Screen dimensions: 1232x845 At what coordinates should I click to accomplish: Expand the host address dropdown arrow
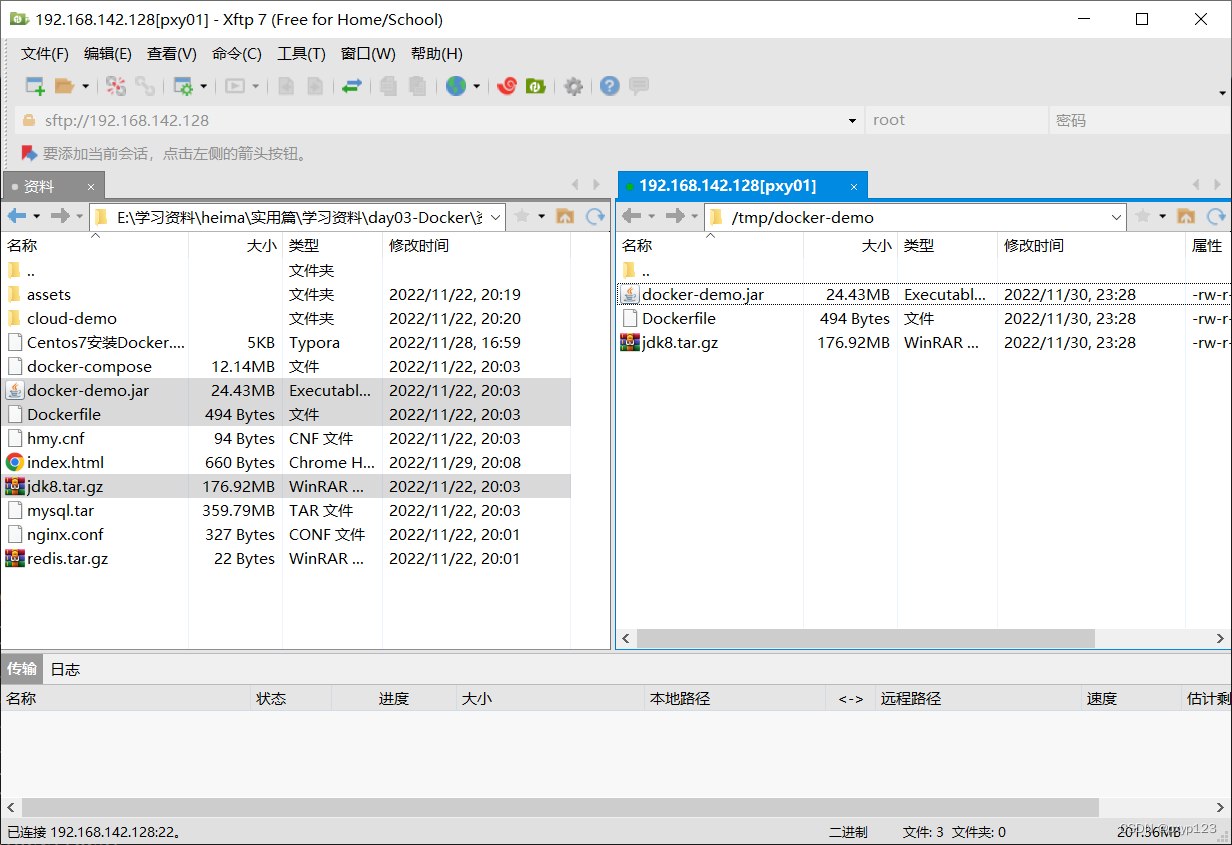tap(852, 120)
